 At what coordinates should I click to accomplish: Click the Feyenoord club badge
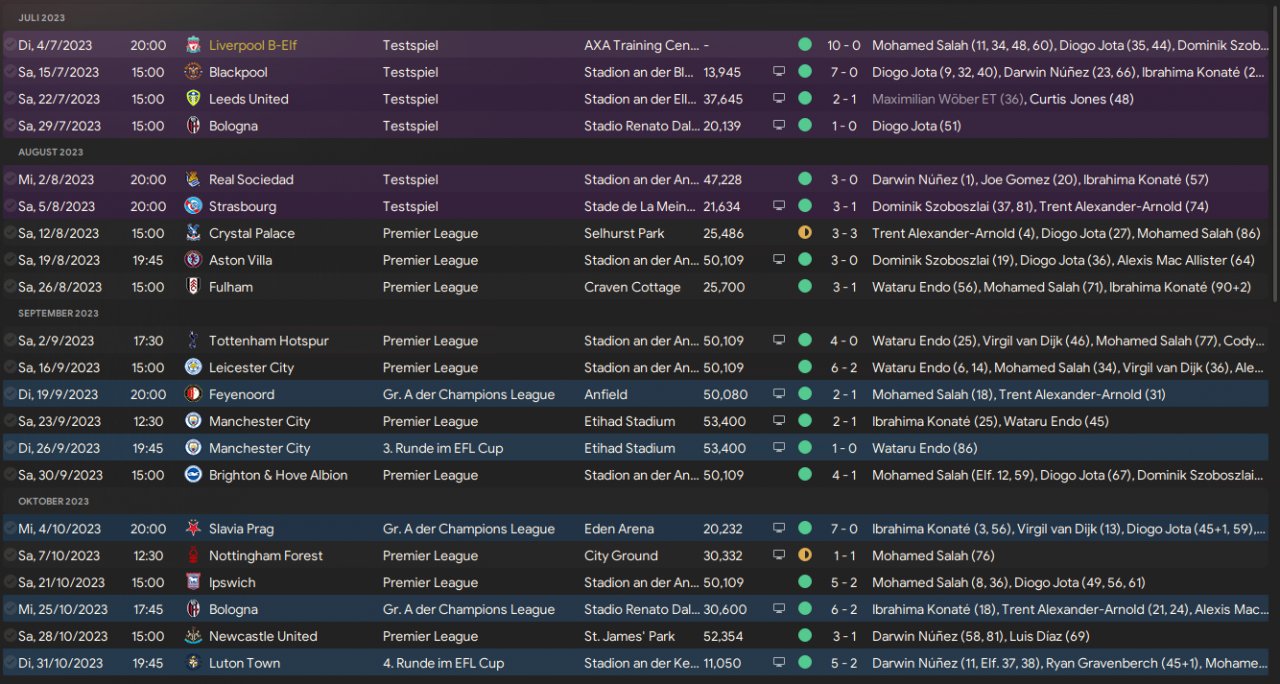click(193, 394)
